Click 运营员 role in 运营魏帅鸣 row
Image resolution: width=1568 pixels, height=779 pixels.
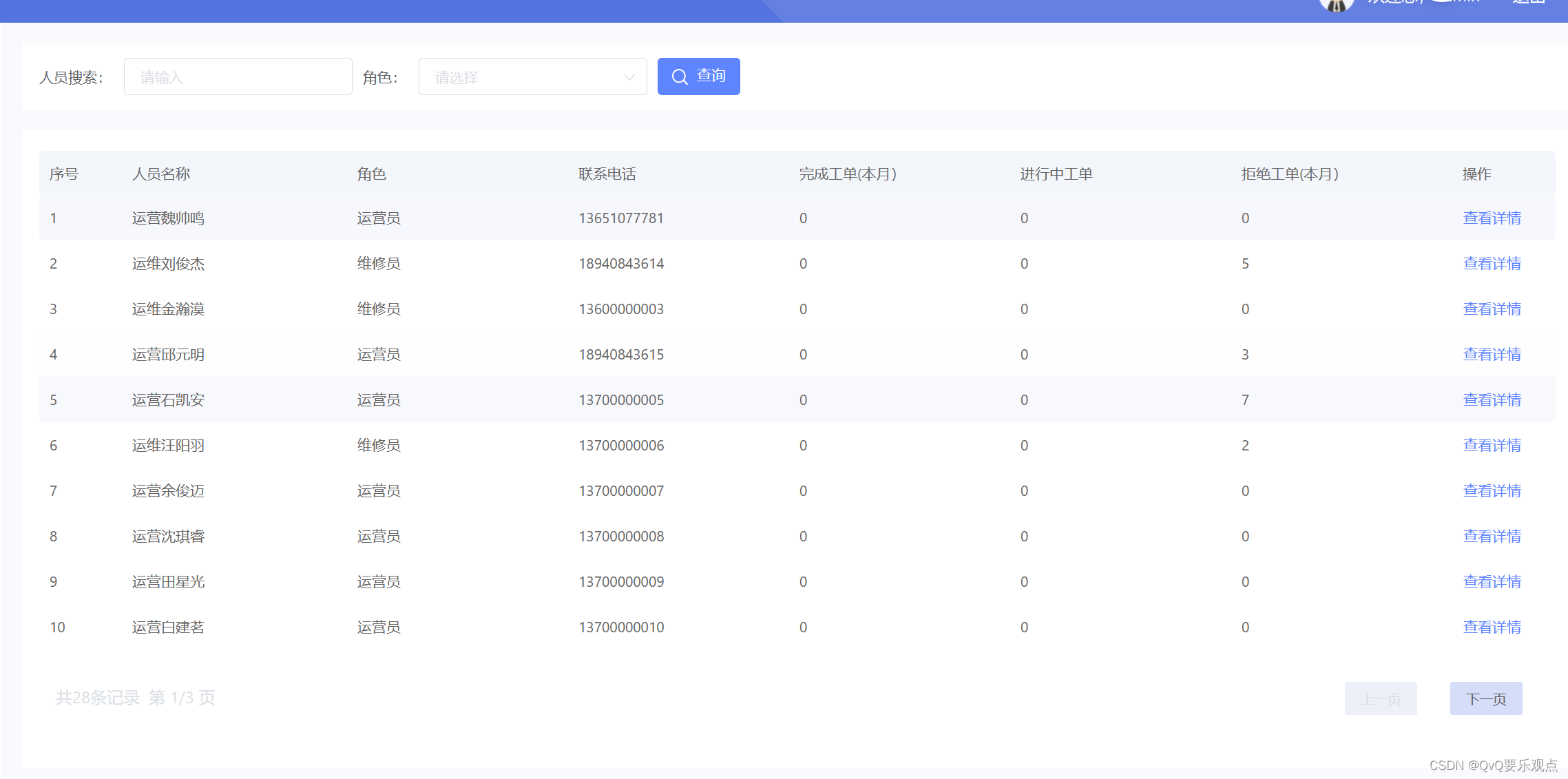click(x=379, y=218)
